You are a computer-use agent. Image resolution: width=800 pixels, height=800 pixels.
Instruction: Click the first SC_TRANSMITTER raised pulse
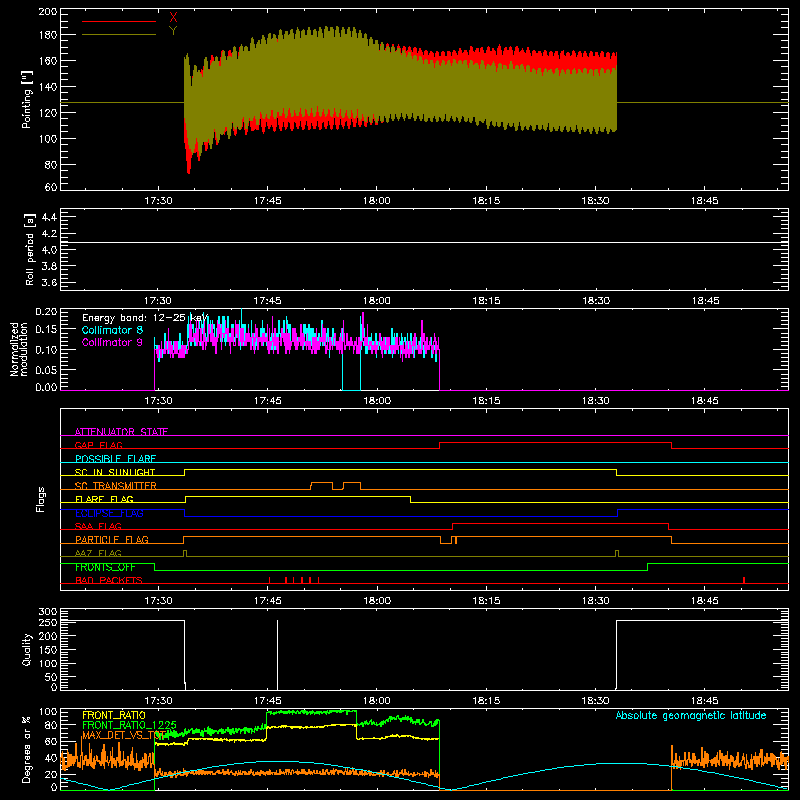[x=321, y=483]
